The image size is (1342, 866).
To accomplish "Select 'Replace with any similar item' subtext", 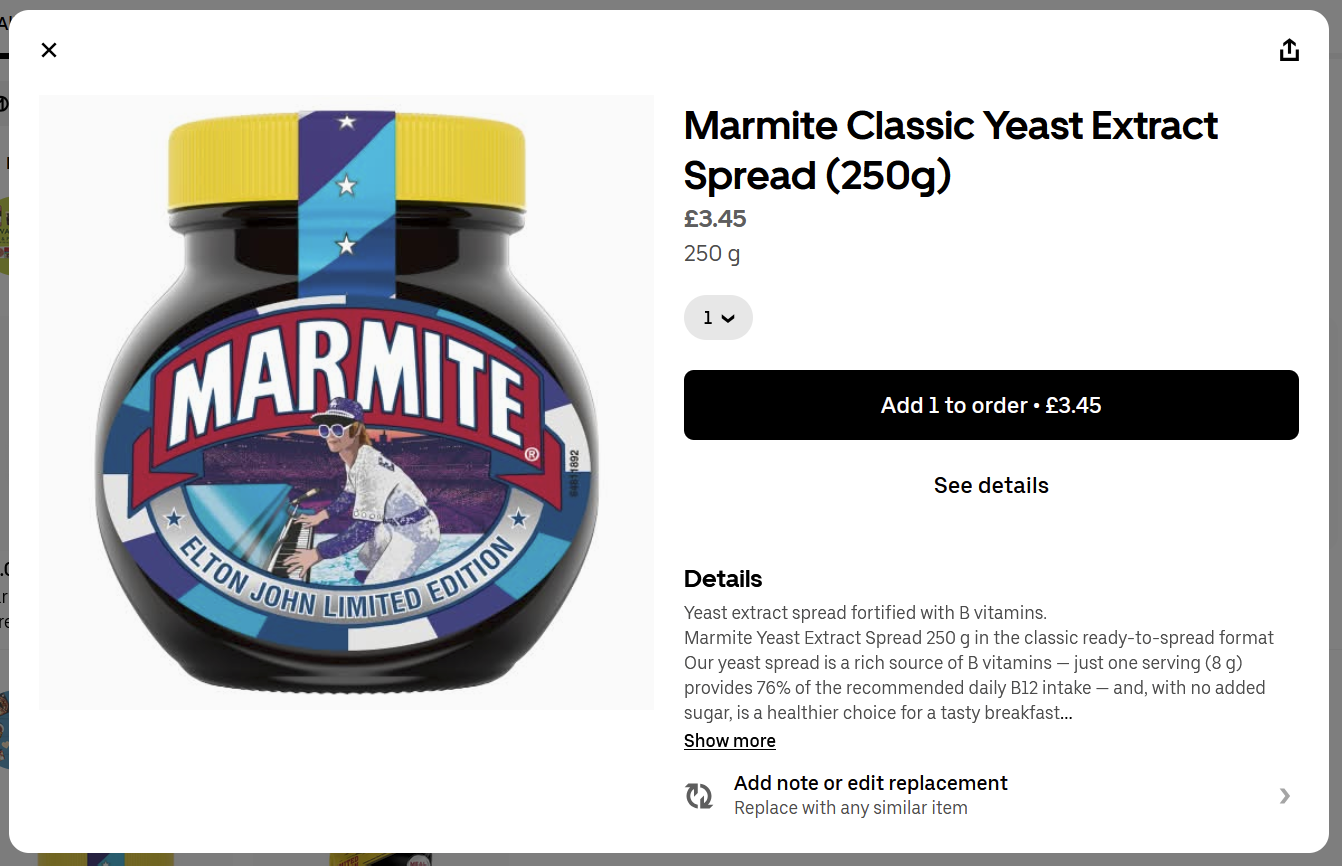I will click(x=850, y=808).
